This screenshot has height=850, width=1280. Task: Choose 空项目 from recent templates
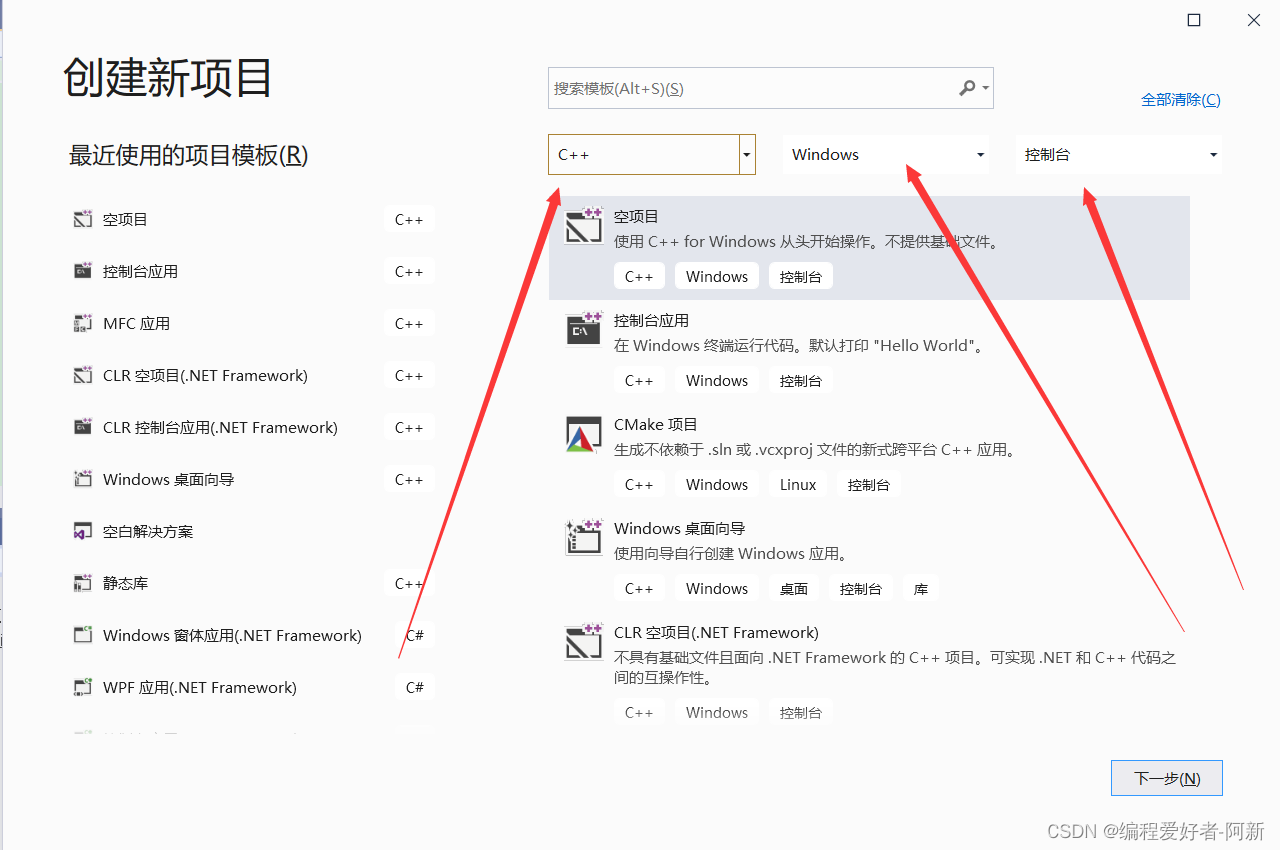coord(254,219)
